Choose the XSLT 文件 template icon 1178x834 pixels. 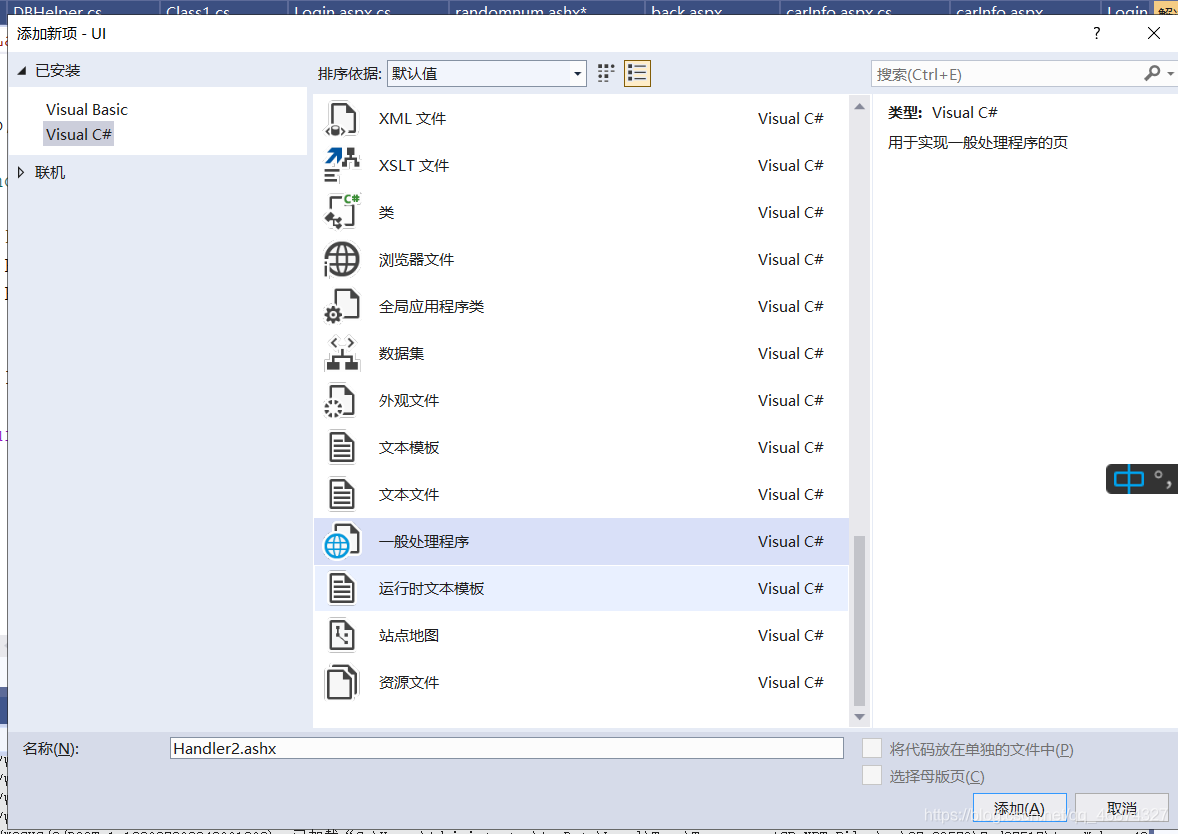[342, 165]
